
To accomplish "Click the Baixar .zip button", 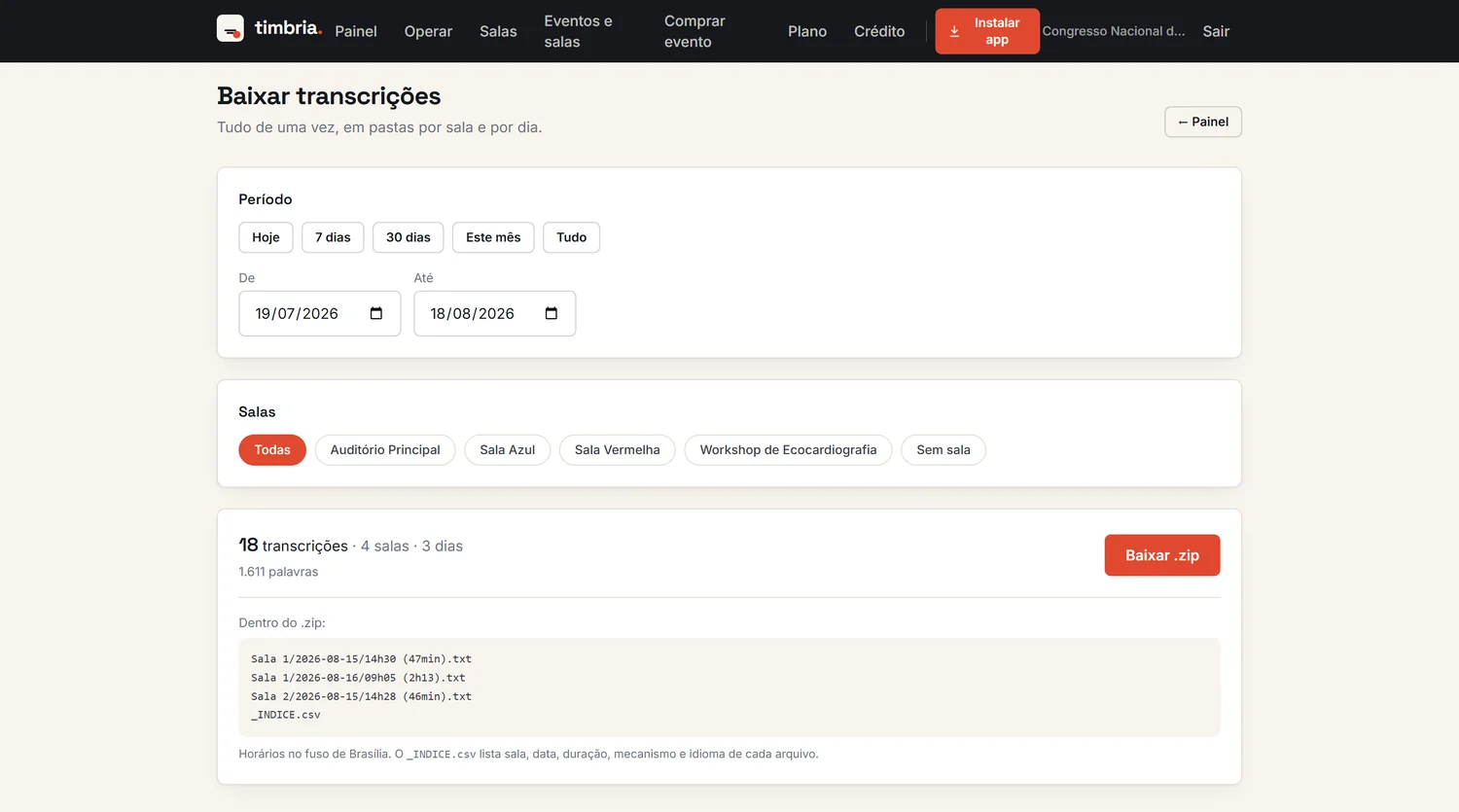I will pyautogui.click(x=1162, y=555).
